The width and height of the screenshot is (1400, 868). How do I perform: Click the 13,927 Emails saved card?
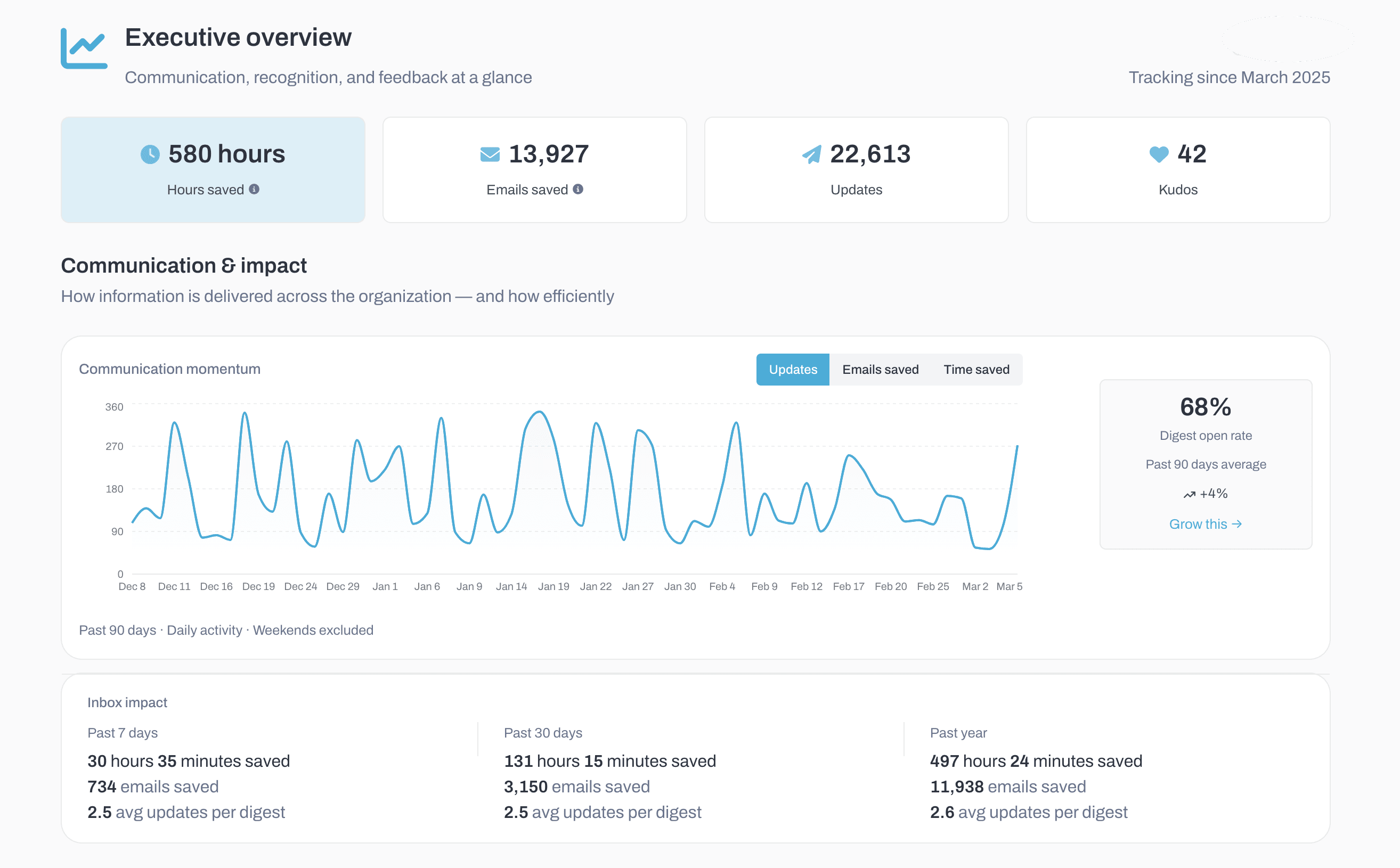pyautogui.click(x=535, y=170)
